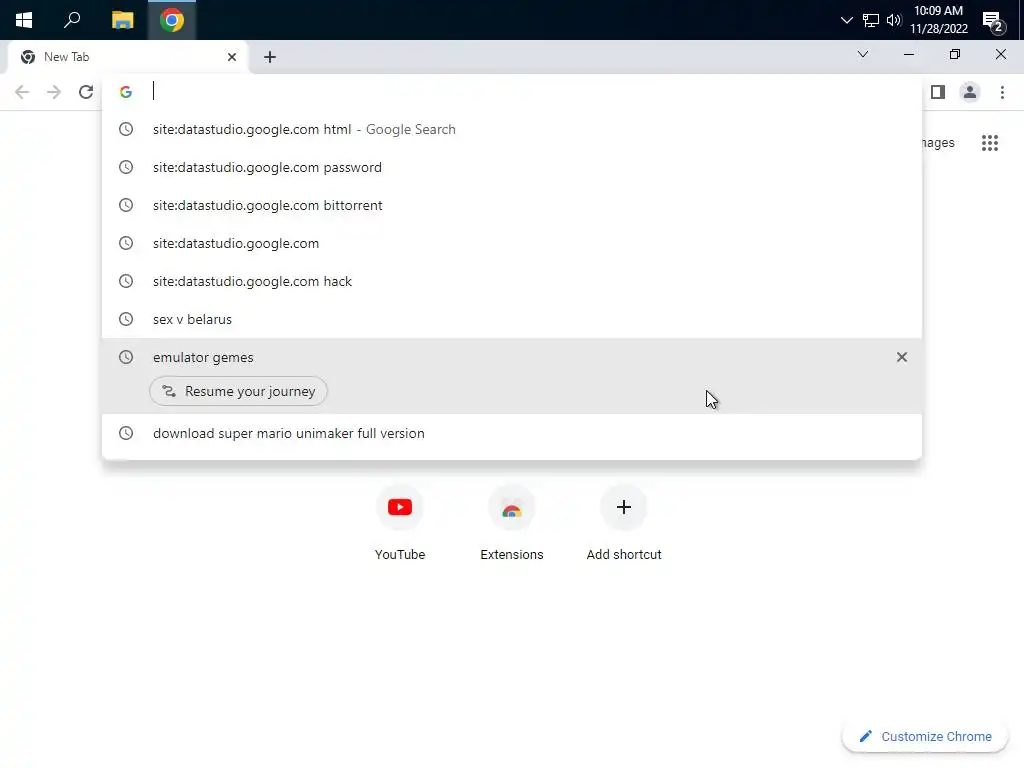Open the Google apps grid
Viewport: 1024px width, 768px height.
click(989, 142)
